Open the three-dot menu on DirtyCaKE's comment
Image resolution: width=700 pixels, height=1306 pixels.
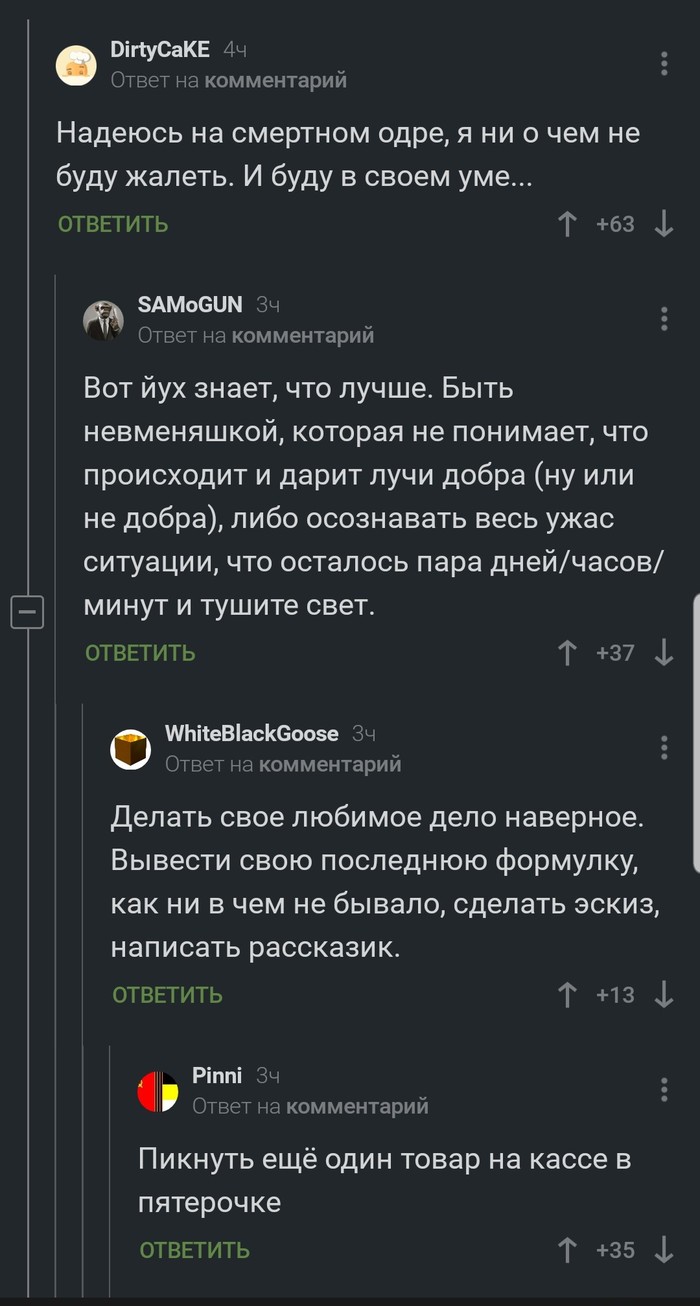[x=663, y=61]
